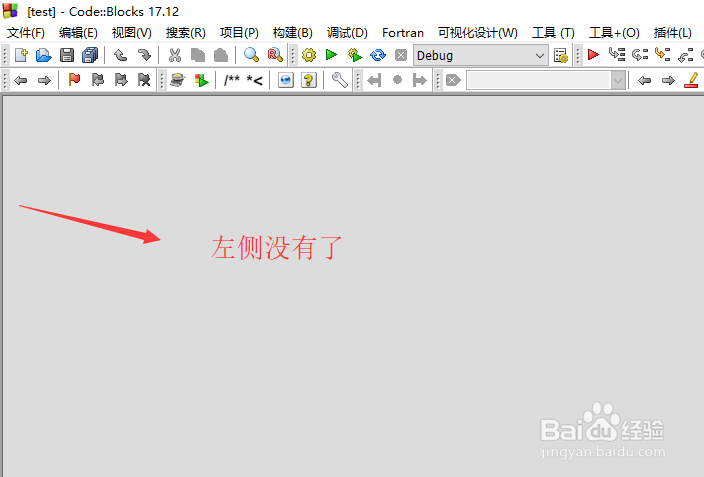Go to the previous marker arrow

374,80
